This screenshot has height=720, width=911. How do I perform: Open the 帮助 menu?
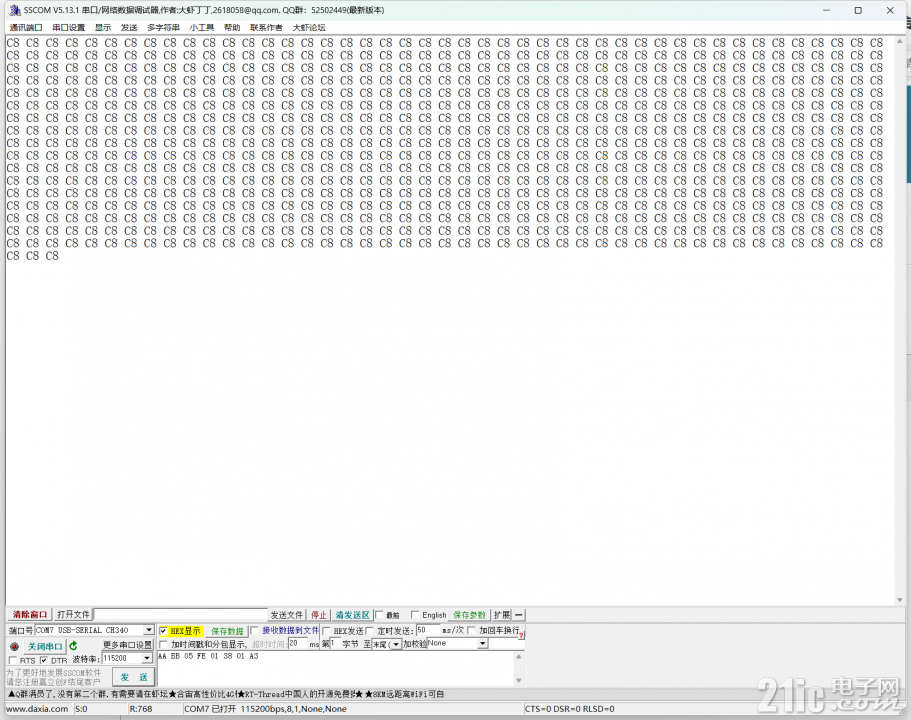(232, 27)
